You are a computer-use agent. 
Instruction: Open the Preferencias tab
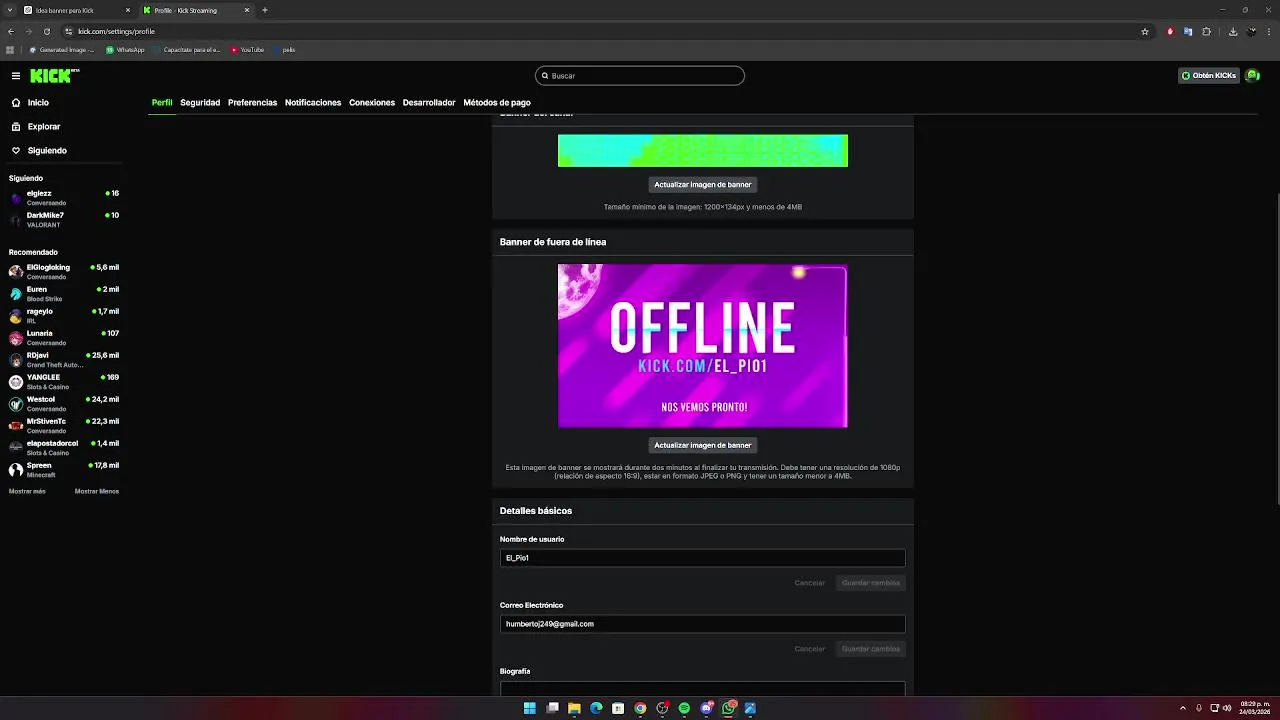[252, 103]
